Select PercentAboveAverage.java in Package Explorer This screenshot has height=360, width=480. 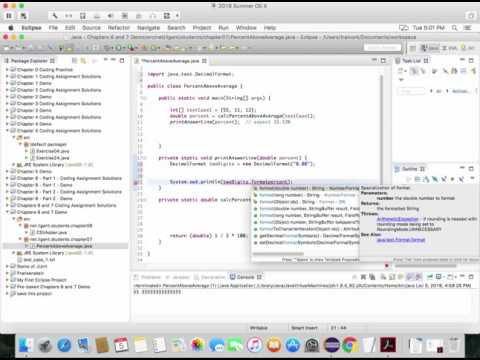[x=64, y=246]
